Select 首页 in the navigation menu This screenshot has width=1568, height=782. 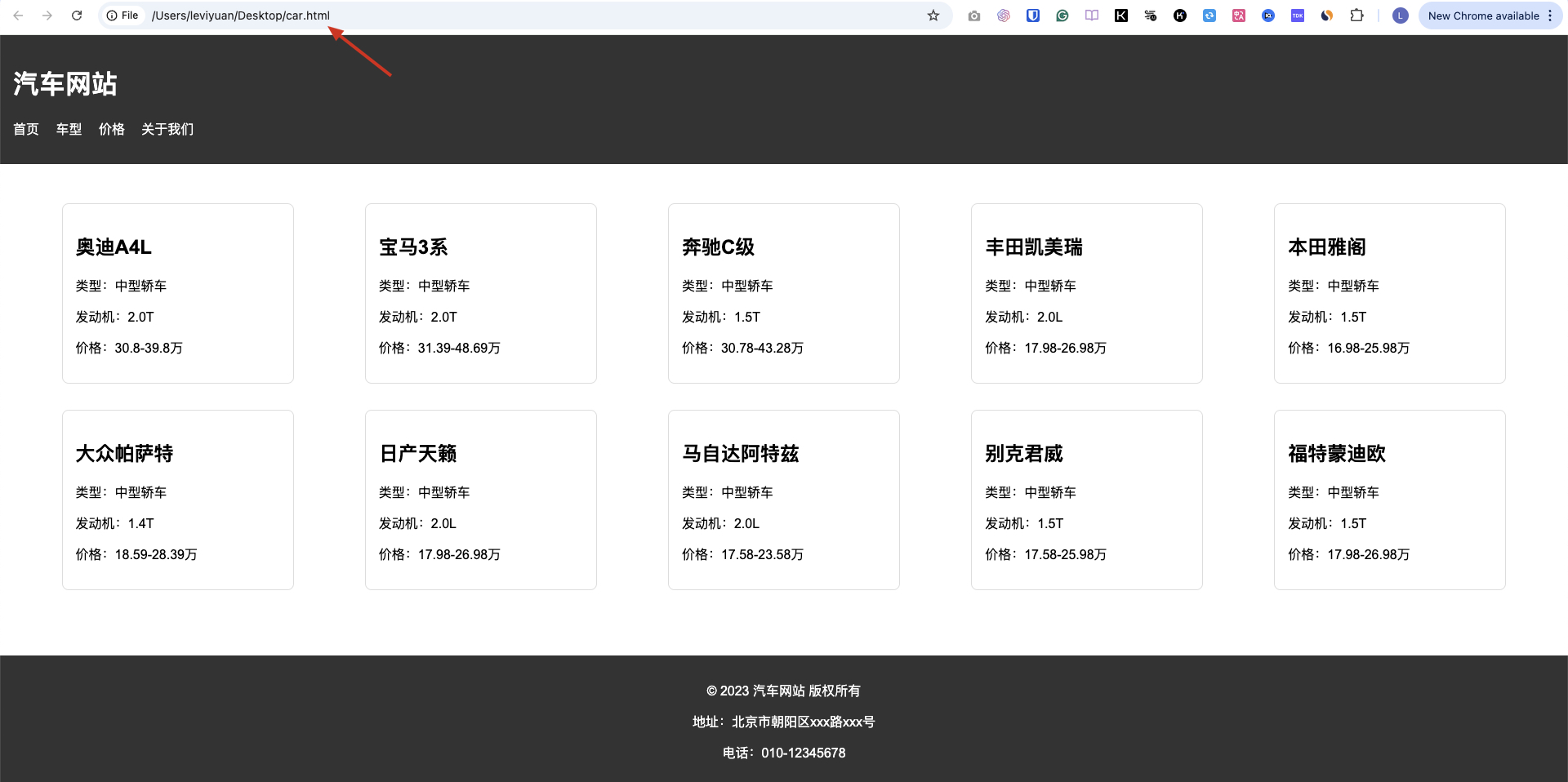pyautogui.click(x=25, y=129)
